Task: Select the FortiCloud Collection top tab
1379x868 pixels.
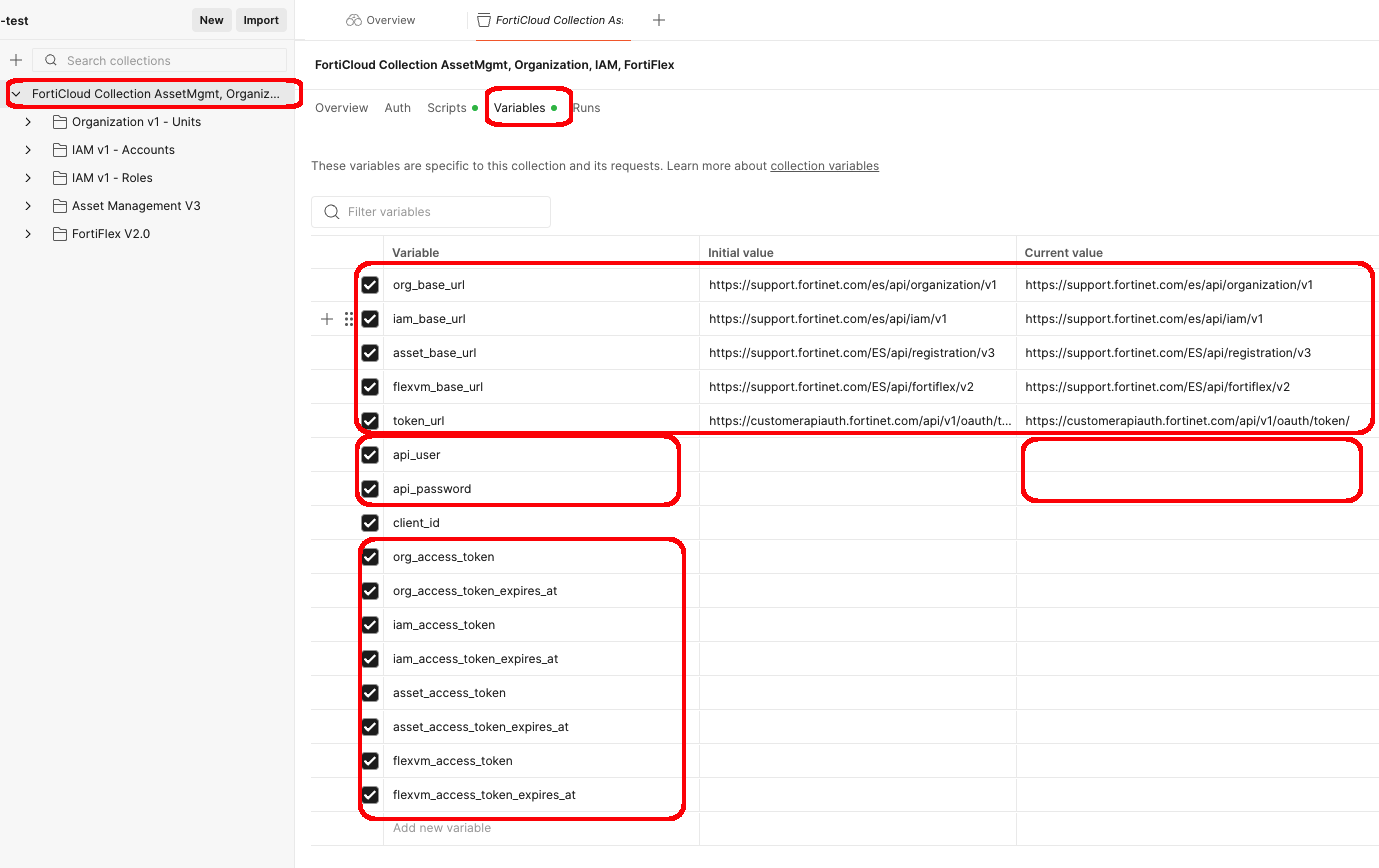Action: tap(553, 20)
